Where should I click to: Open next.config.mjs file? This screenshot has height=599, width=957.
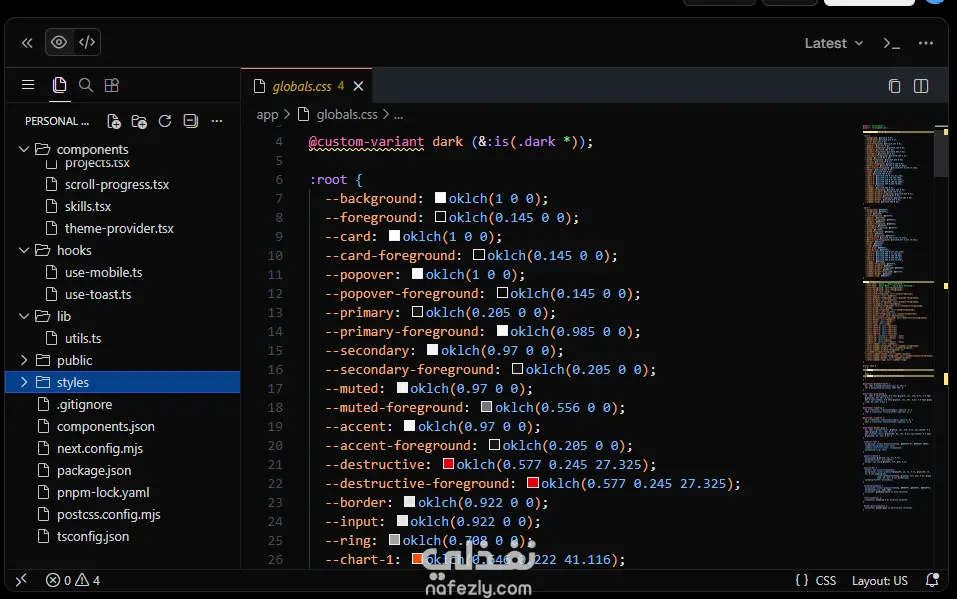pos(99,448)
